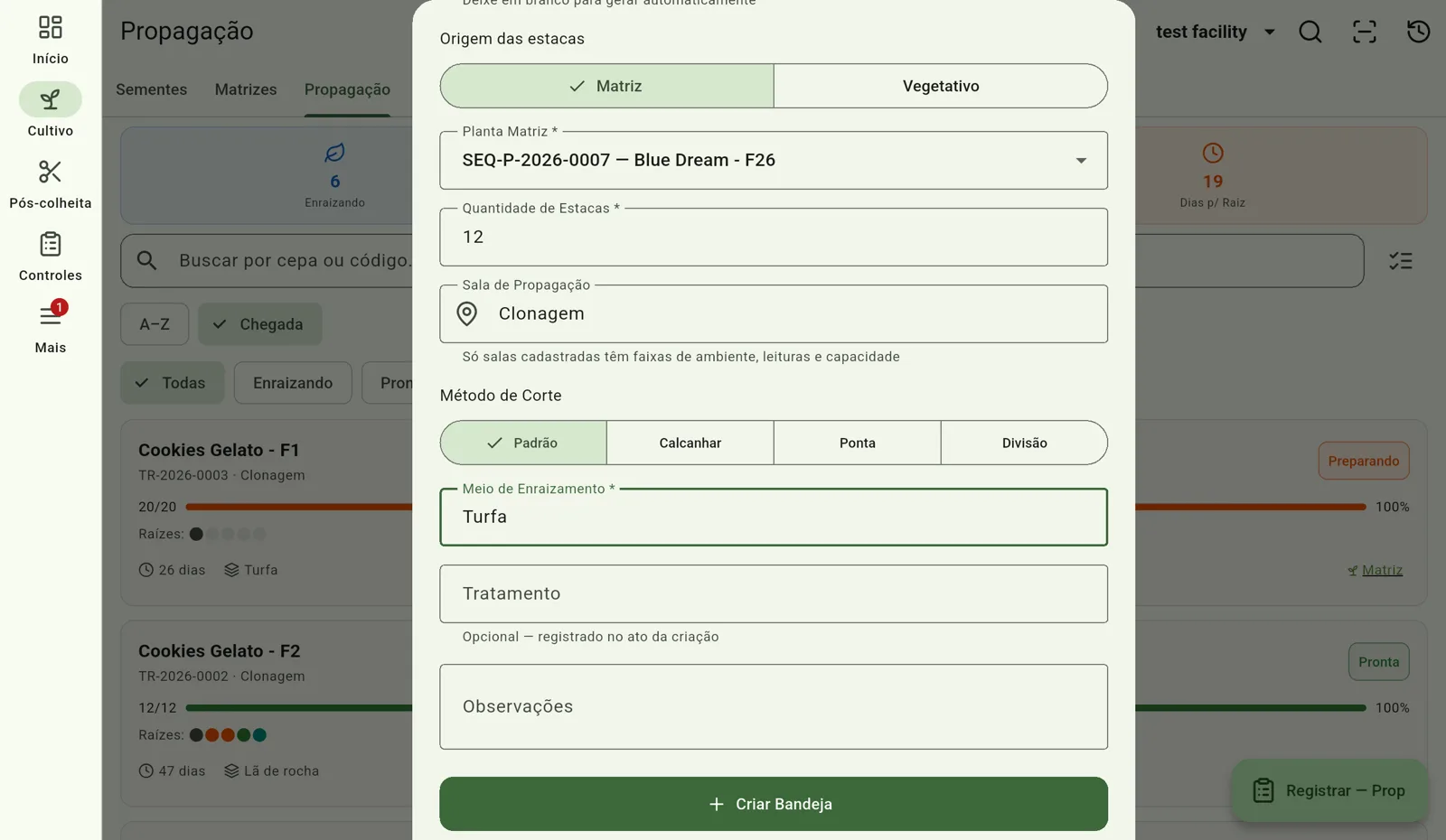This screenshot has width=1446, height=840.
Task: Choose Ponta cutting method
Action: [858, 443]
